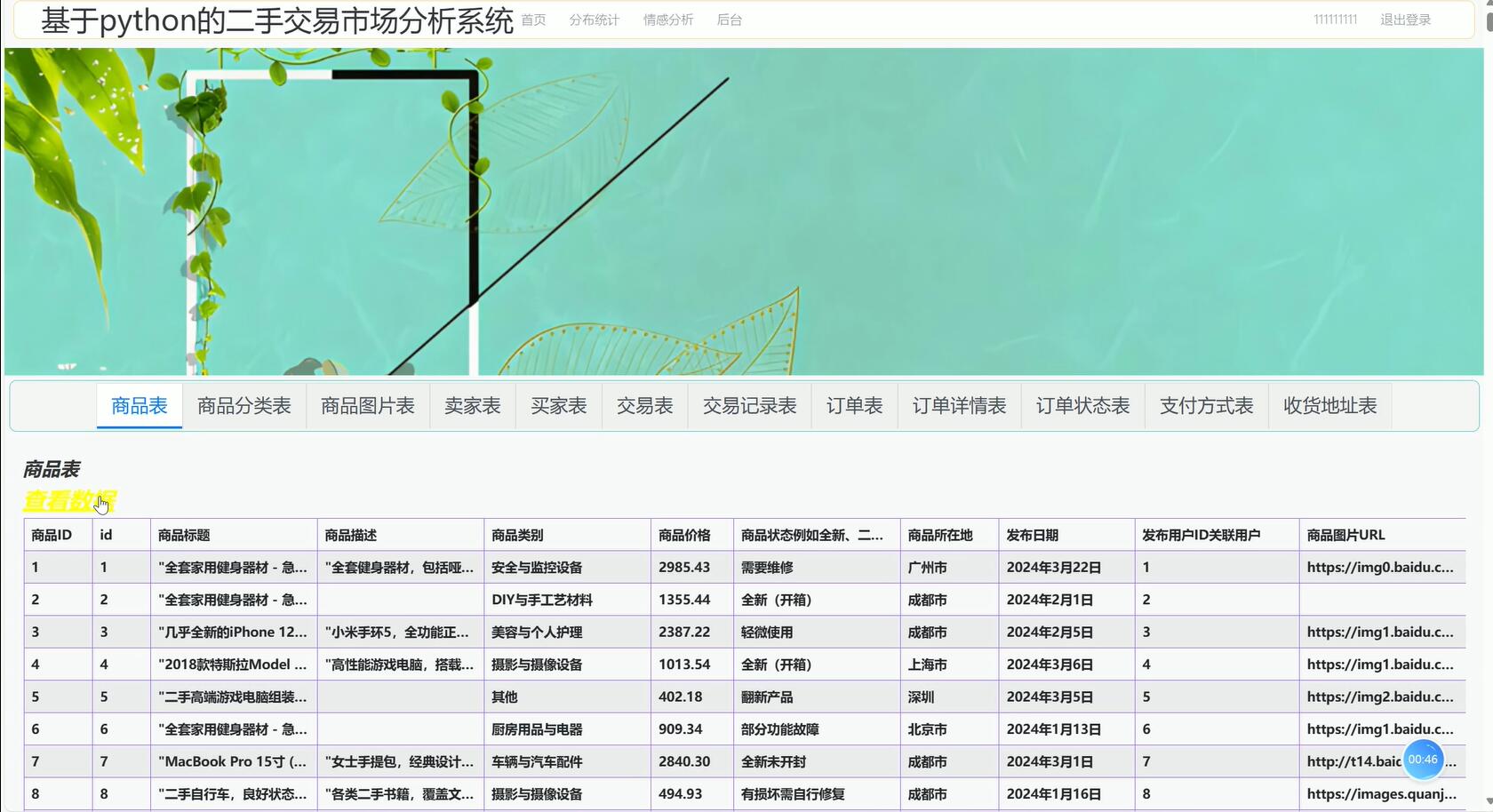Switch to the 商品分类表 tab

click(244, 405)
